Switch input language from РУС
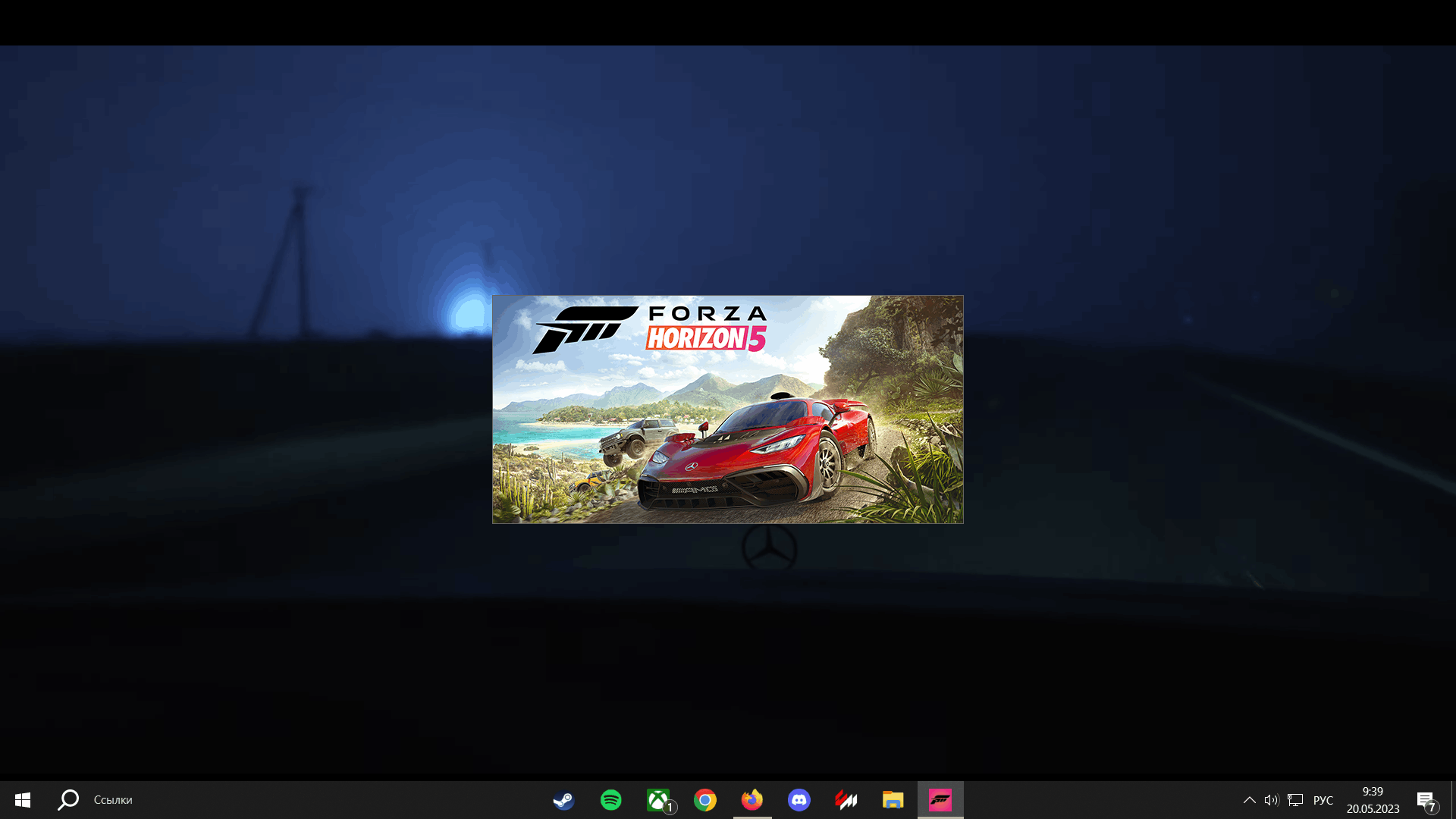1456x819 pixels. point(1323,800)
